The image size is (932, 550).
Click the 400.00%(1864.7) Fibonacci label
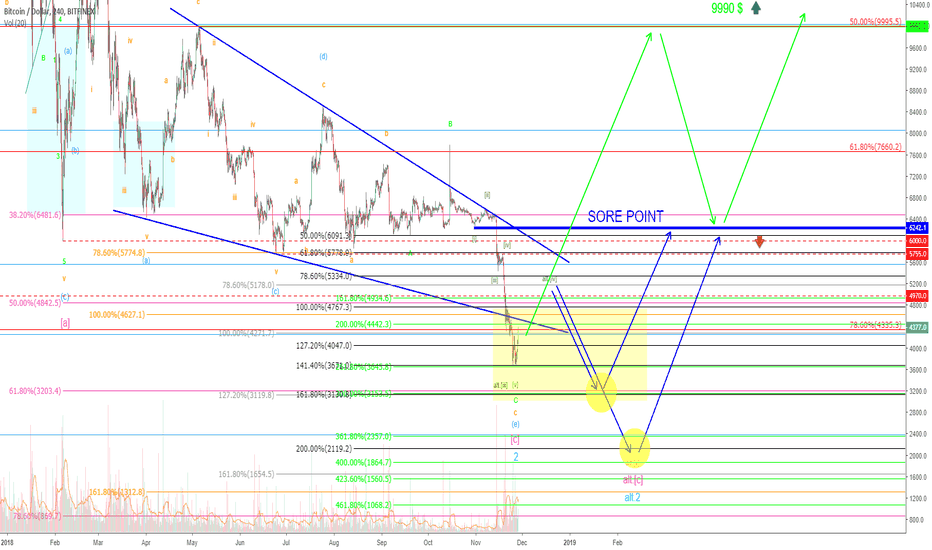[x=363, y=462]
